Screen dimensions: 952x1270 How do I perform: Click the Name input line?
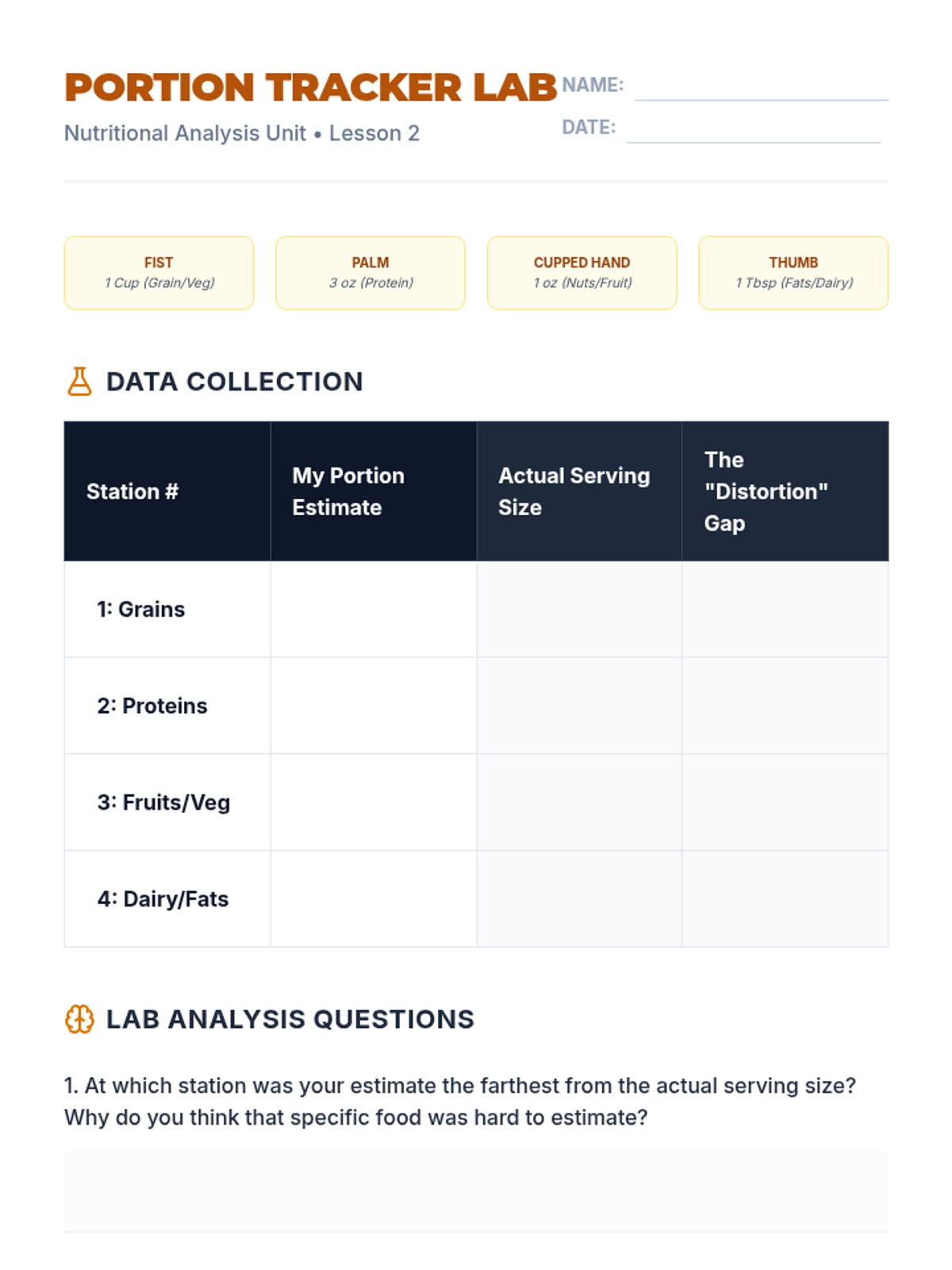pyautogui.click(x=762, y=87)
